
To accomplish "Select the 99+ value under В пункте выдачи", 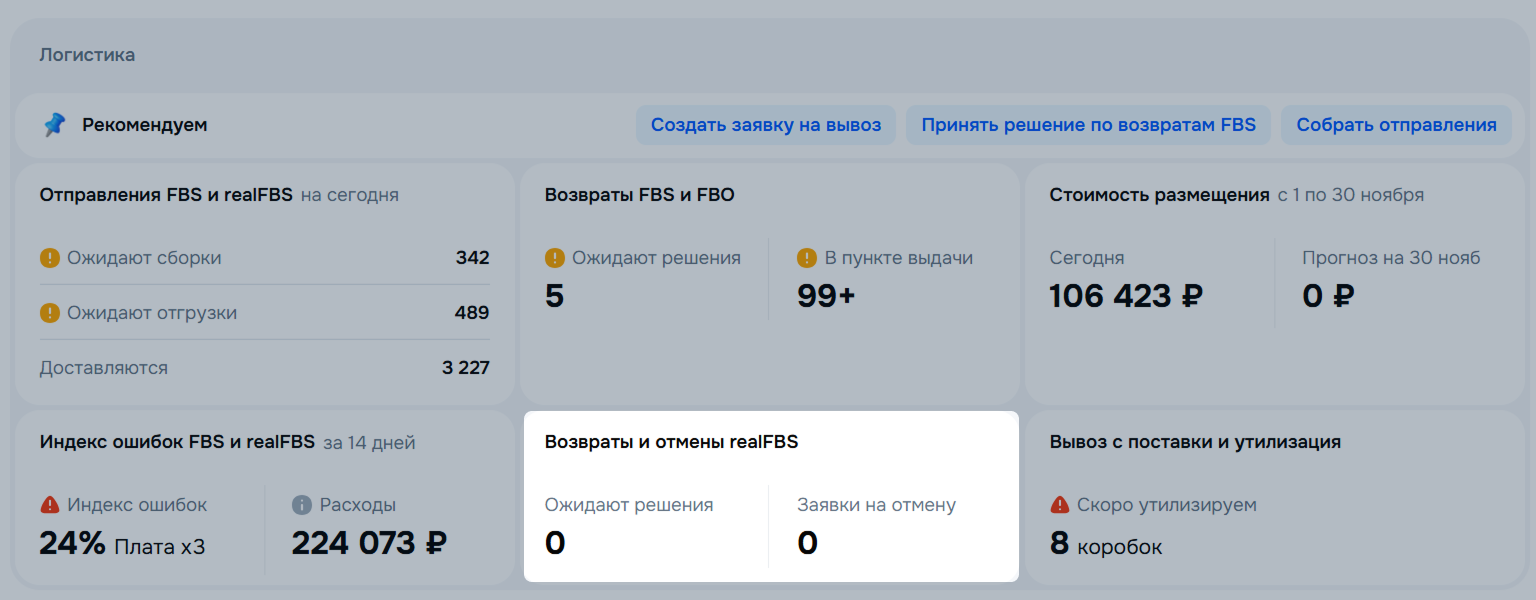I will [x=826, y=296].
